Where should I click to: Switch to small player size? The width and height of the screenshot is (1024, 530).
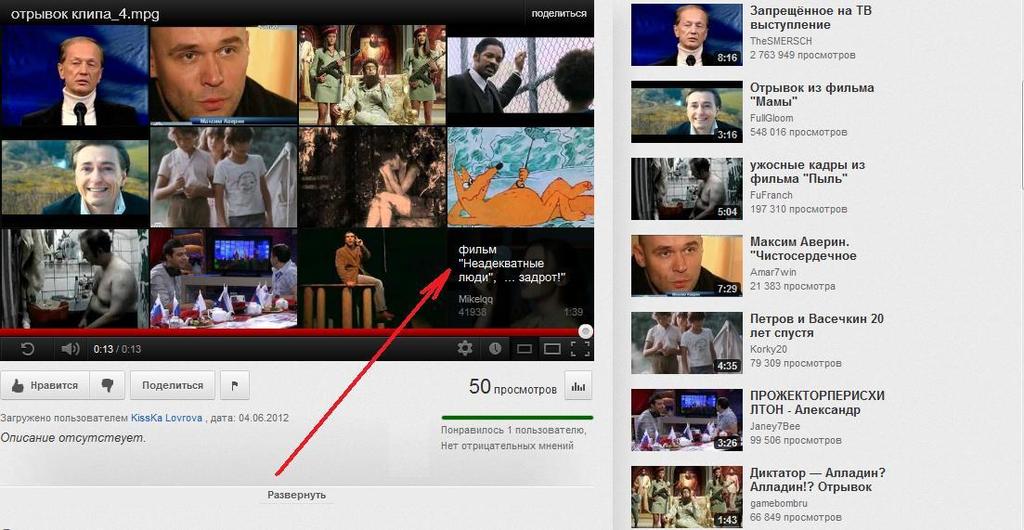[x=523, y=349]
